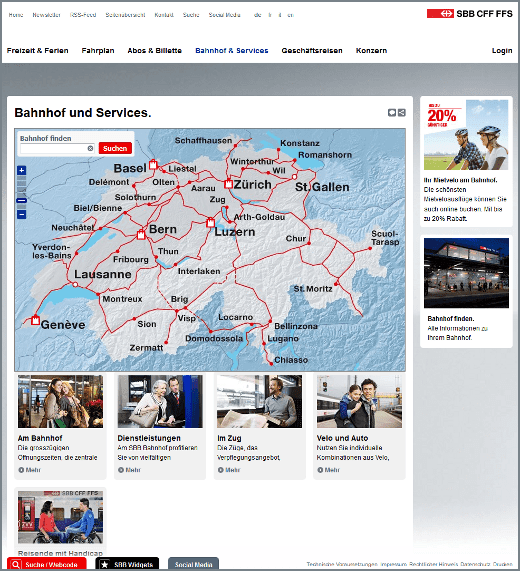Click the Basel station marker icon

click(153, 164)
